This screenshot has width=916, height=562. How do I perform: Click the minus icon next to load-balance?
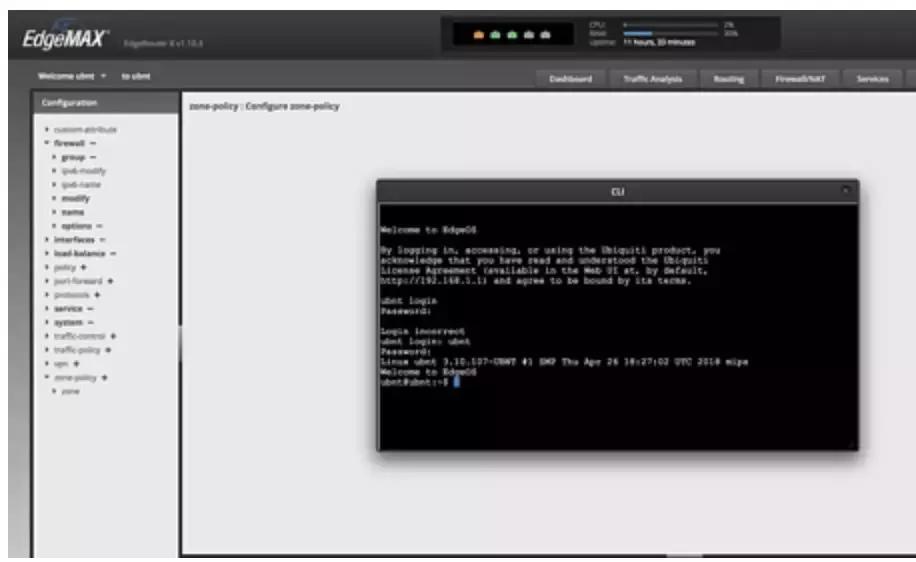coord(113,254)
